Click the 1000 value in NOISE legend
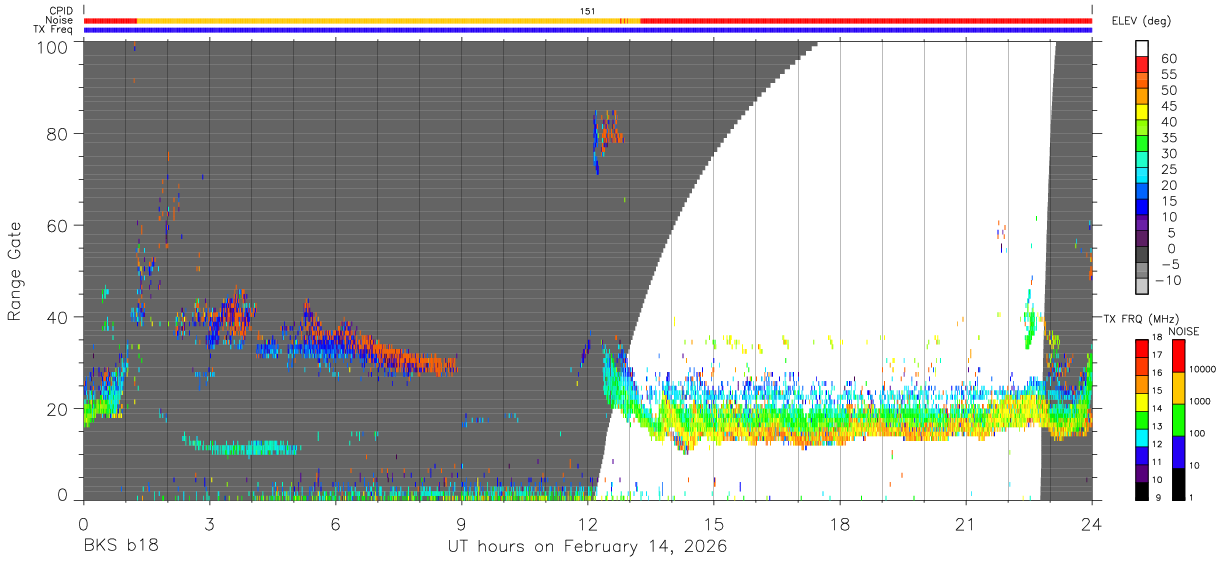This screenshot has width=1228, height=567. [1199, 401]
